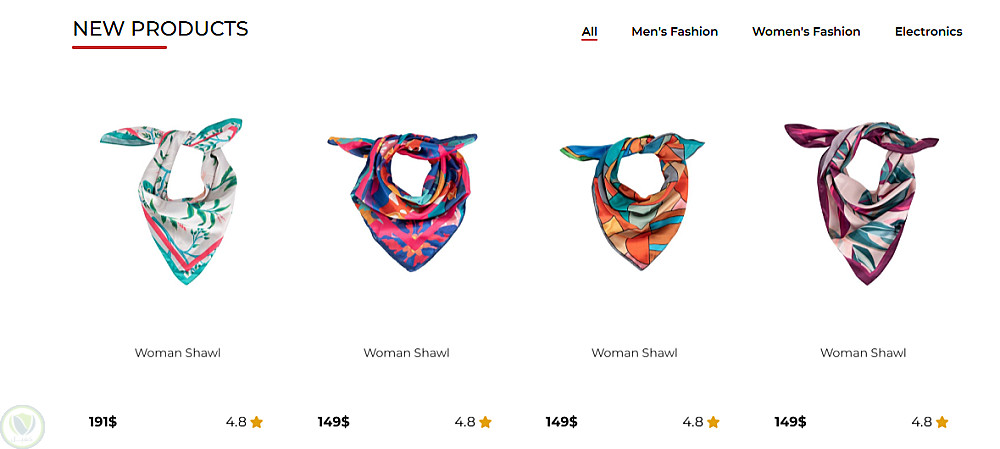Open the Electronics category tab

coord(929,31)
